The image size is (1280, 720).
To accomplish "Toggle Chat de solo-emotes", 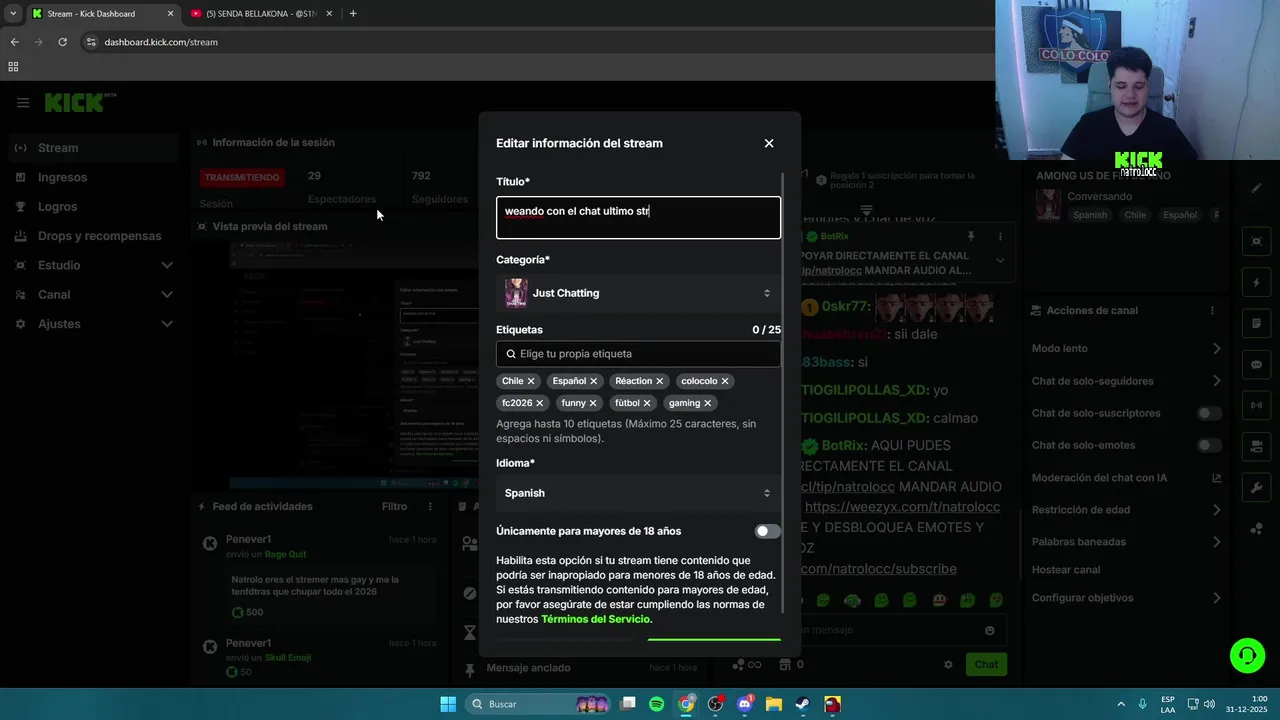I will (x=1209, y=445).
